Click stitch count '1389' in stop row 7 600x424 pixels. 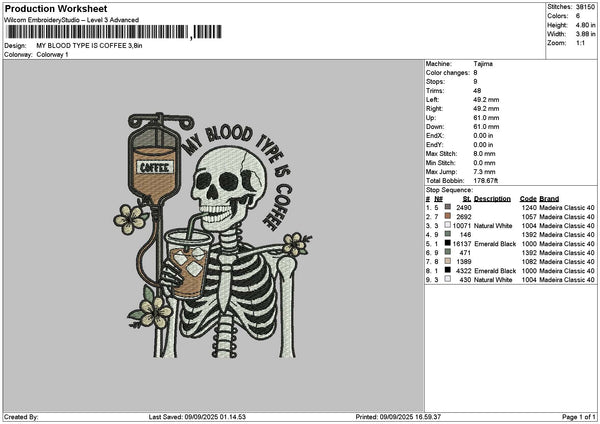point(464,262)
